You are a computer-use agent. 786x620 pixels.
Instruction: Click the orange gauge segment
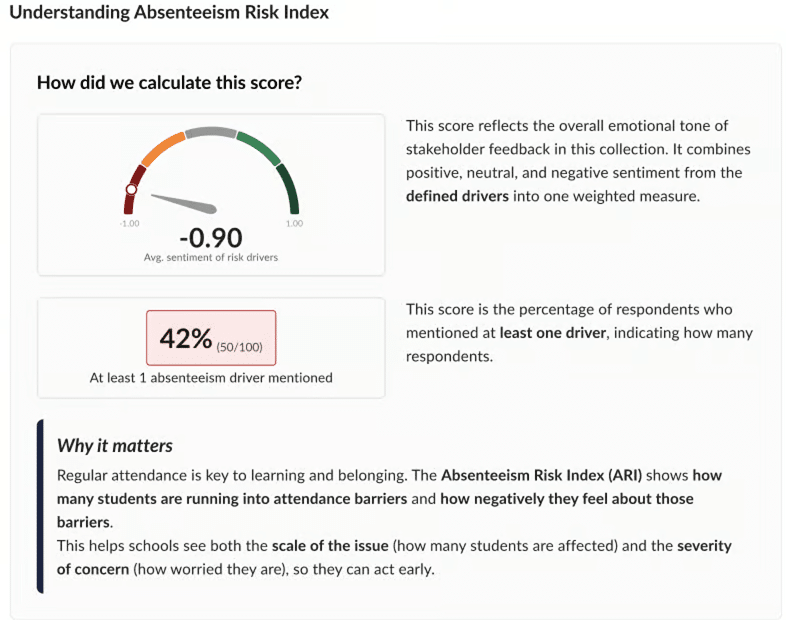click(x=162, y=148)
